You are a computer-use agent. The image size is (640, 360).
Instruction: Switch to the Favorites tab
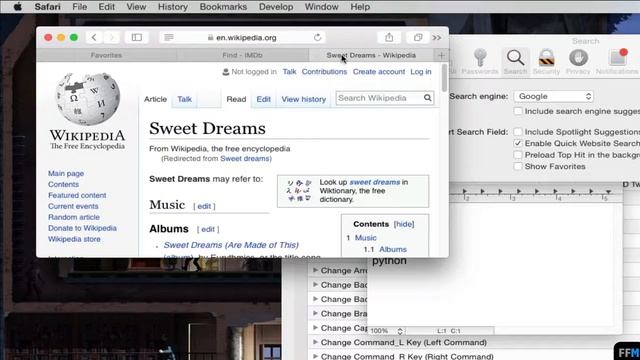pos(106,55)
